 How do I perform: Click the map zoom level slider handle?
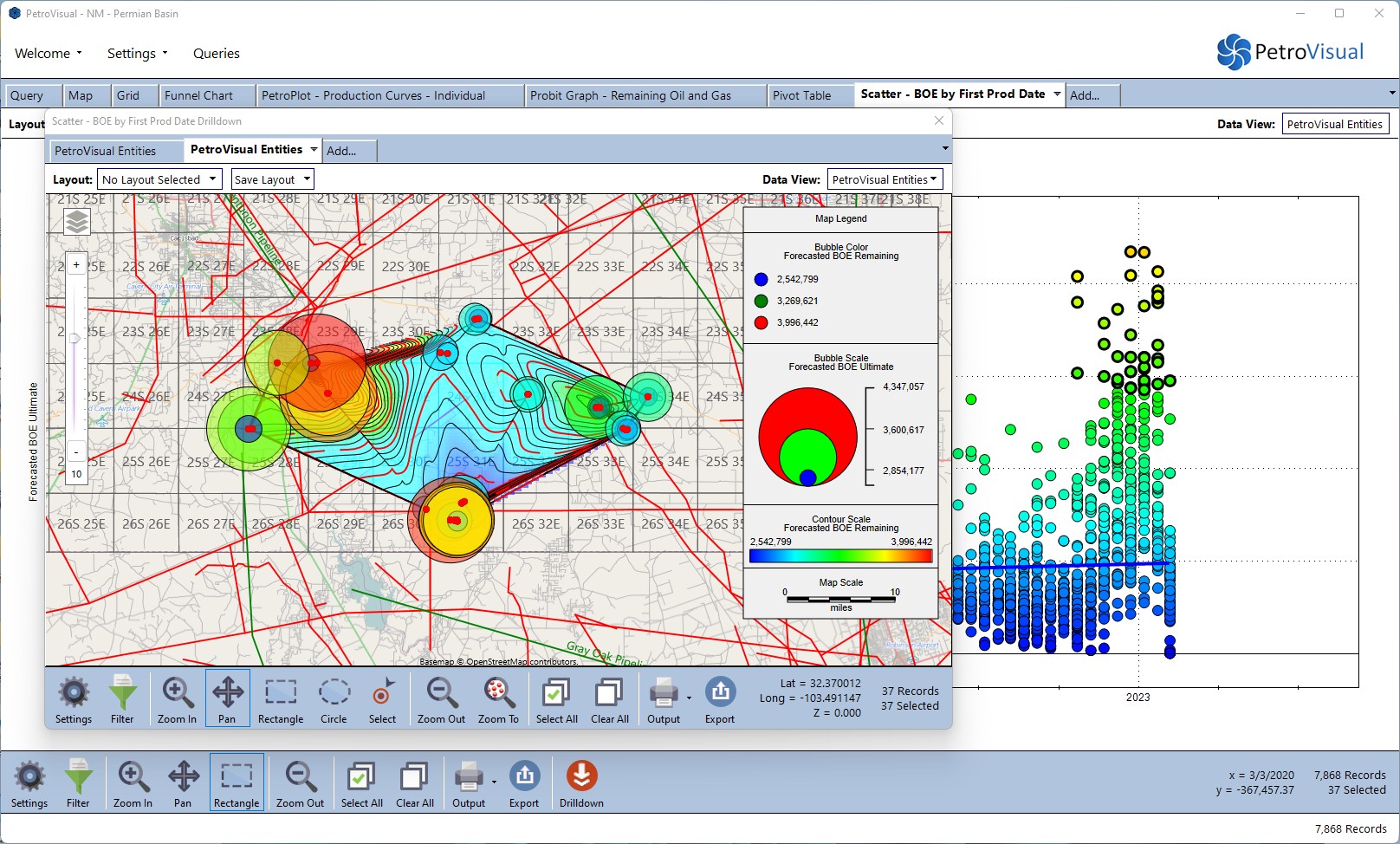75,338
